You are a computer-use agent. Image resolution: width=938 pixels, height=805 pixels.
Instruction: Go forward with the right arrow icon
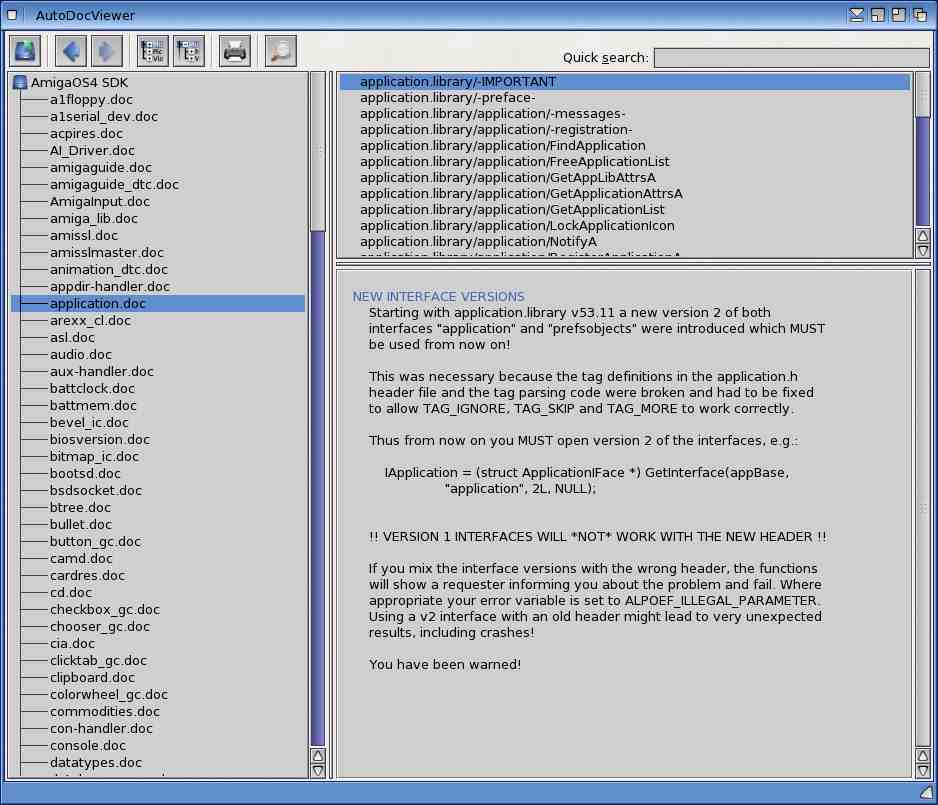pos(107,50)
